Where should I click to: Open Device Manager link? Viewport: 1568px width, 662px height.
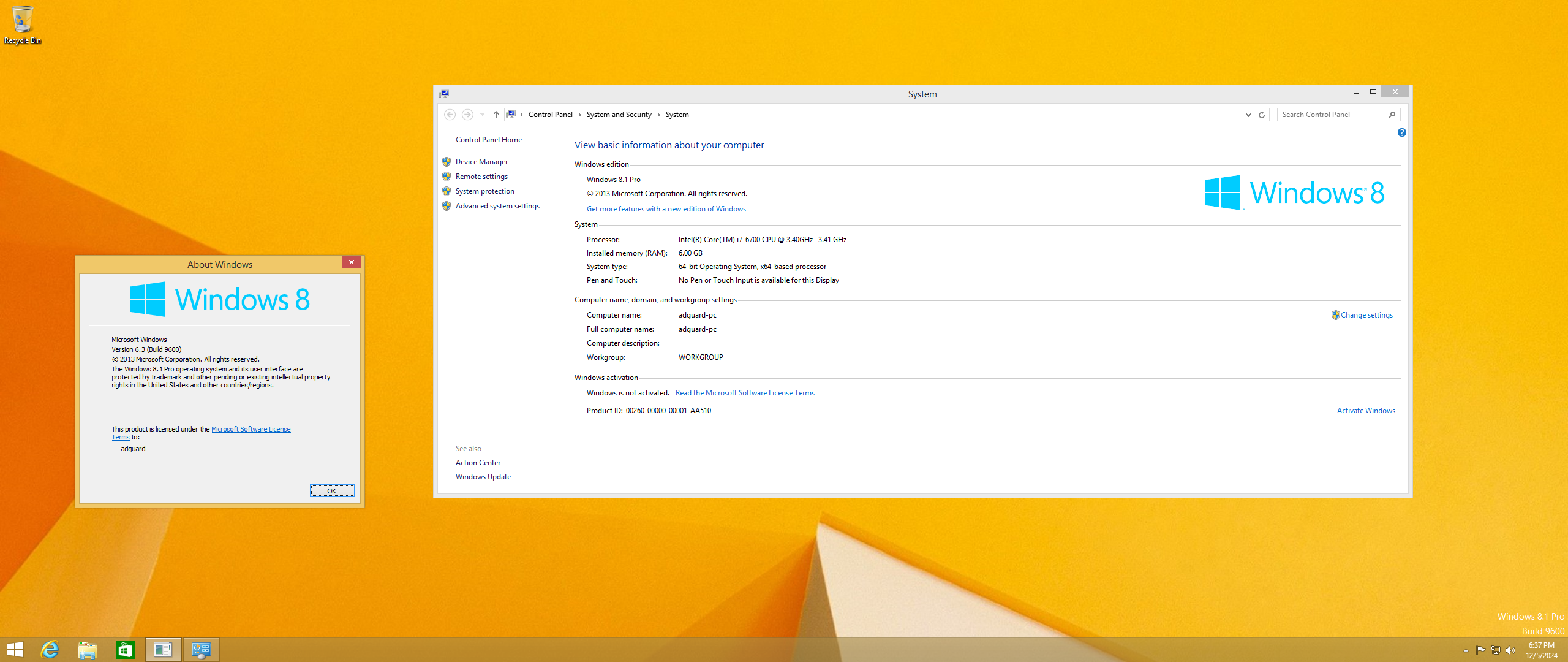coord(481,162)
